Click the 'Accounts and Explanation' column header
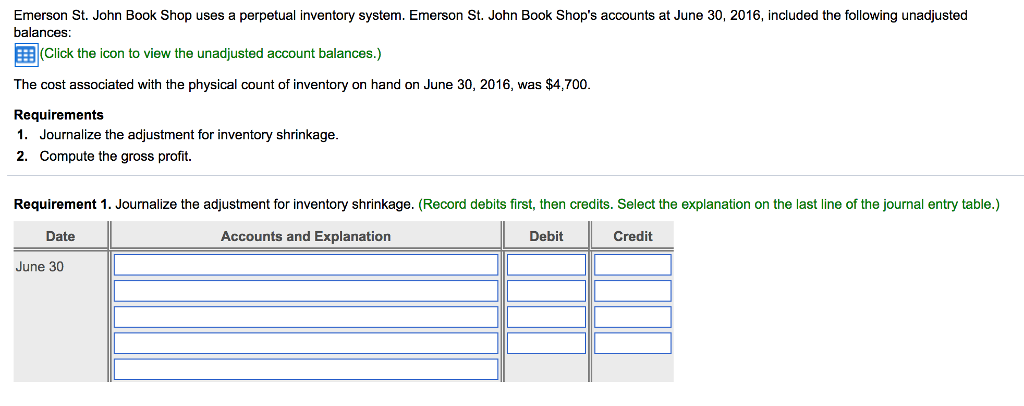1024x406 pixels. click(305, 237)
